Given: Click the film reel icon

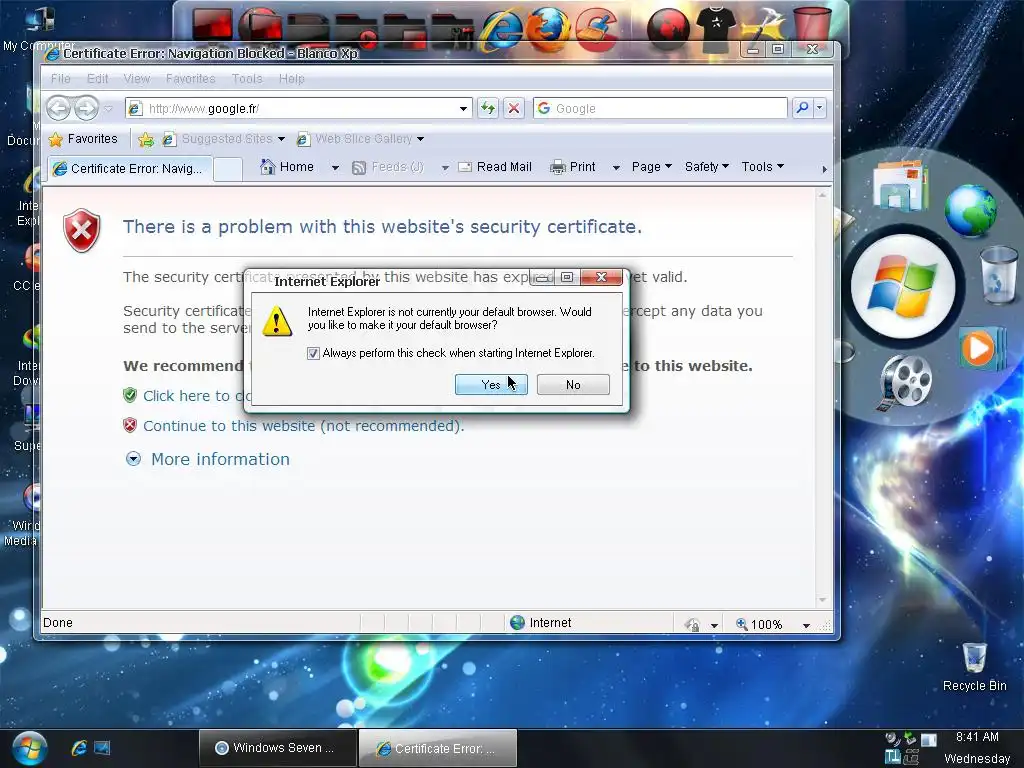Looking at the screenshot, I should click(905, 381).
